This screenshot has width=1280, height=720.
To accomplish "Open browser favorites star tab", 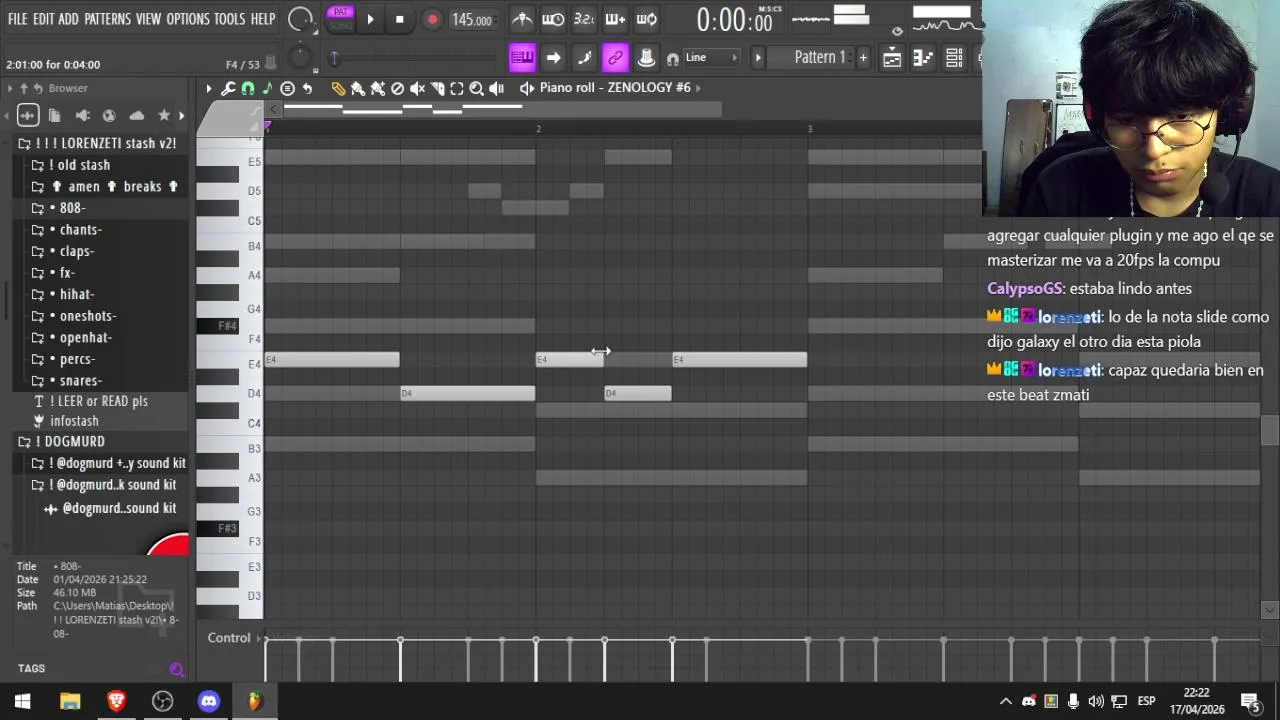I will (x=164, y=115).
